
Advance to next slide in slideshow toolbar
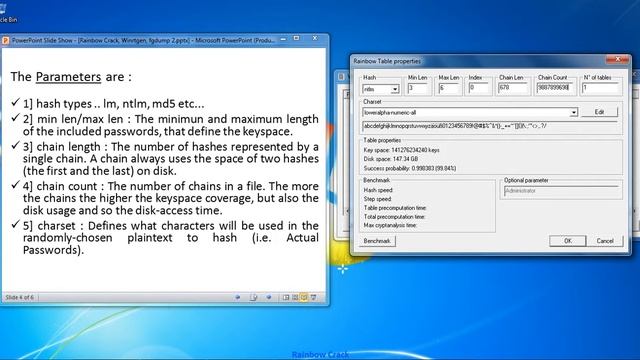(x=269, y=297)
